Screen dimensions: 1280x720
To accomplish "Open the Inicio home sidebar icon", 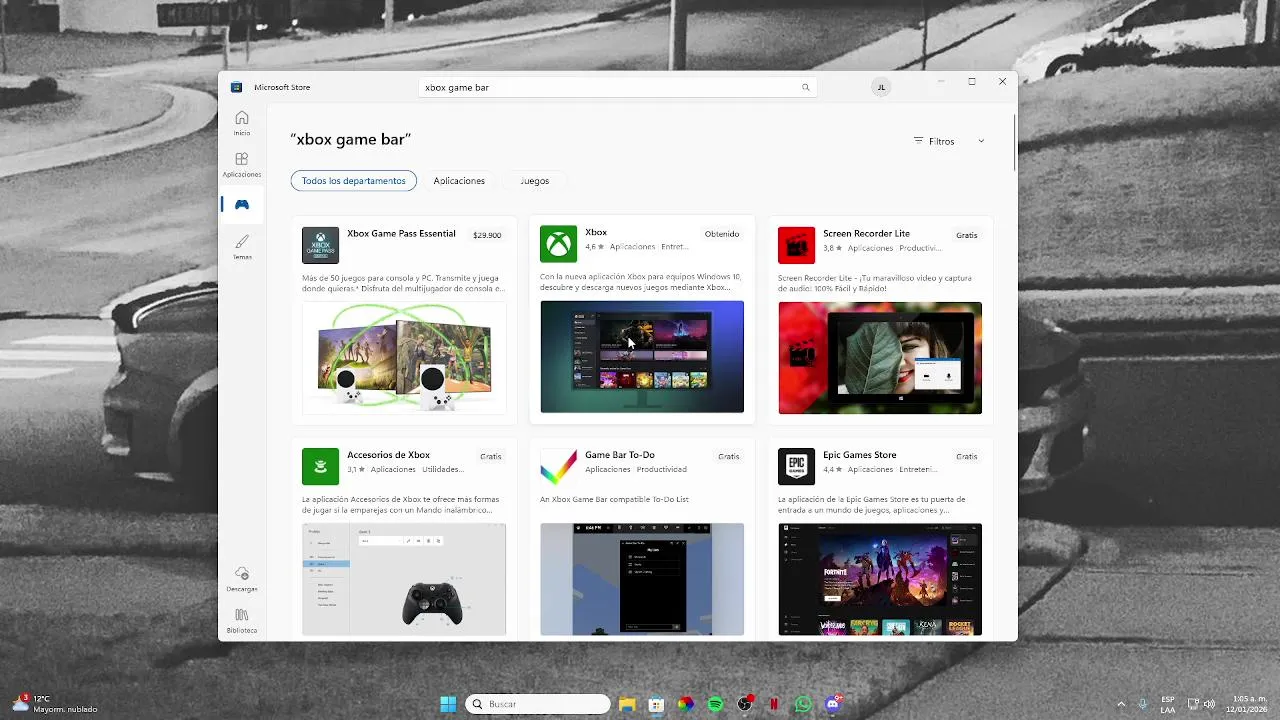I will pos(242,123).
